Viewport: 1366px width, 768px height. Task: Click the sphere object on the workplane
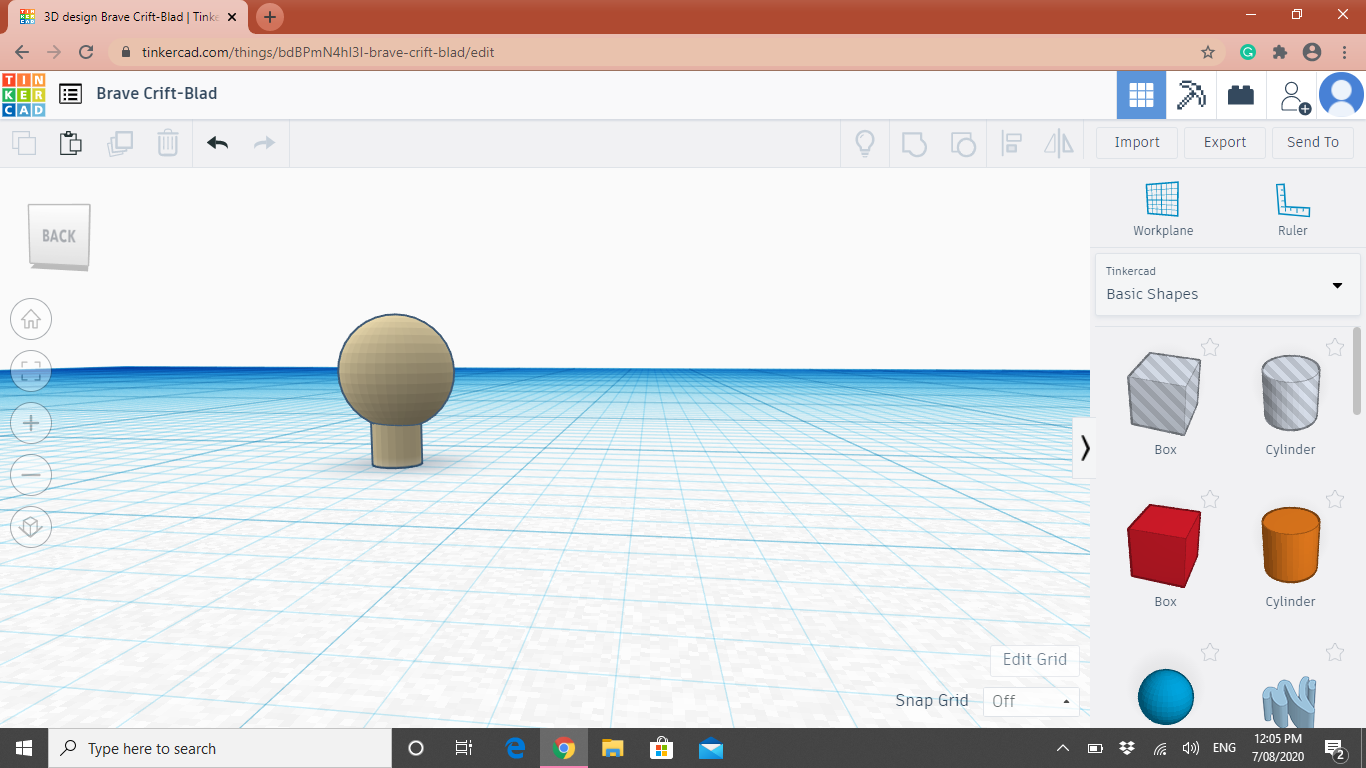point(396,370)
